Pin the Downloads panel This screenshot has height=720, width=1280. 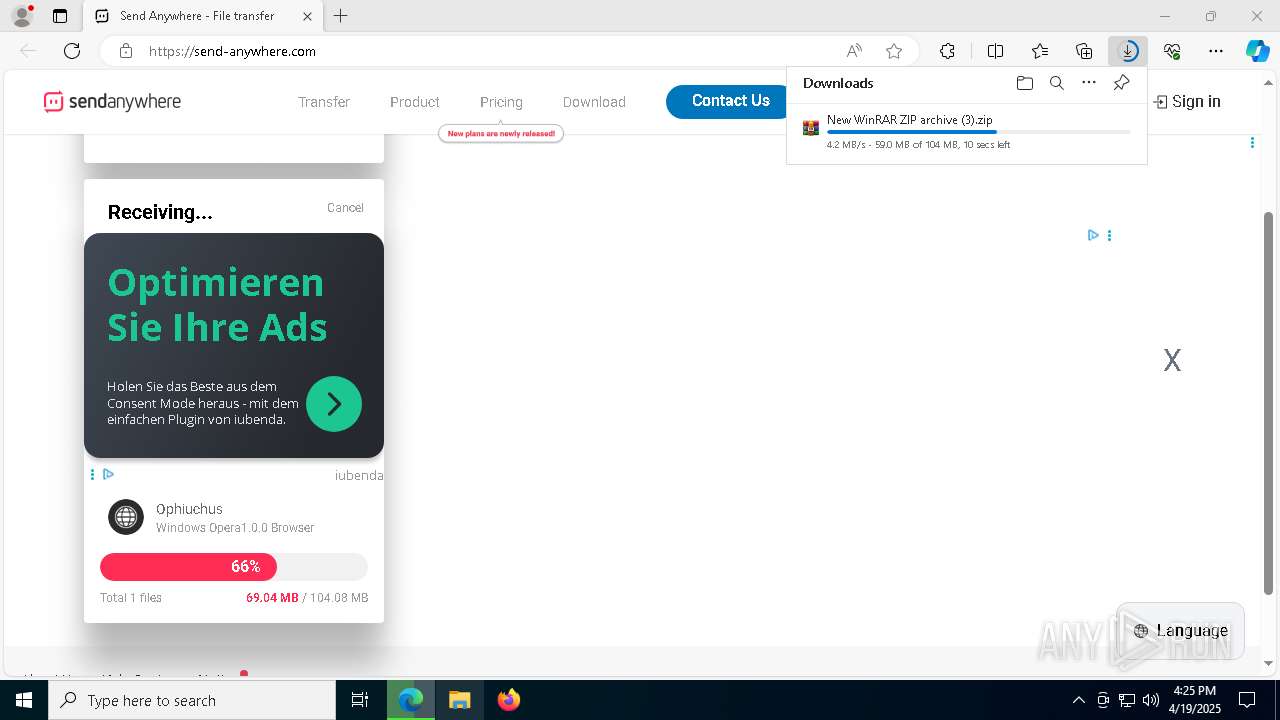(x=1121, y=83)
